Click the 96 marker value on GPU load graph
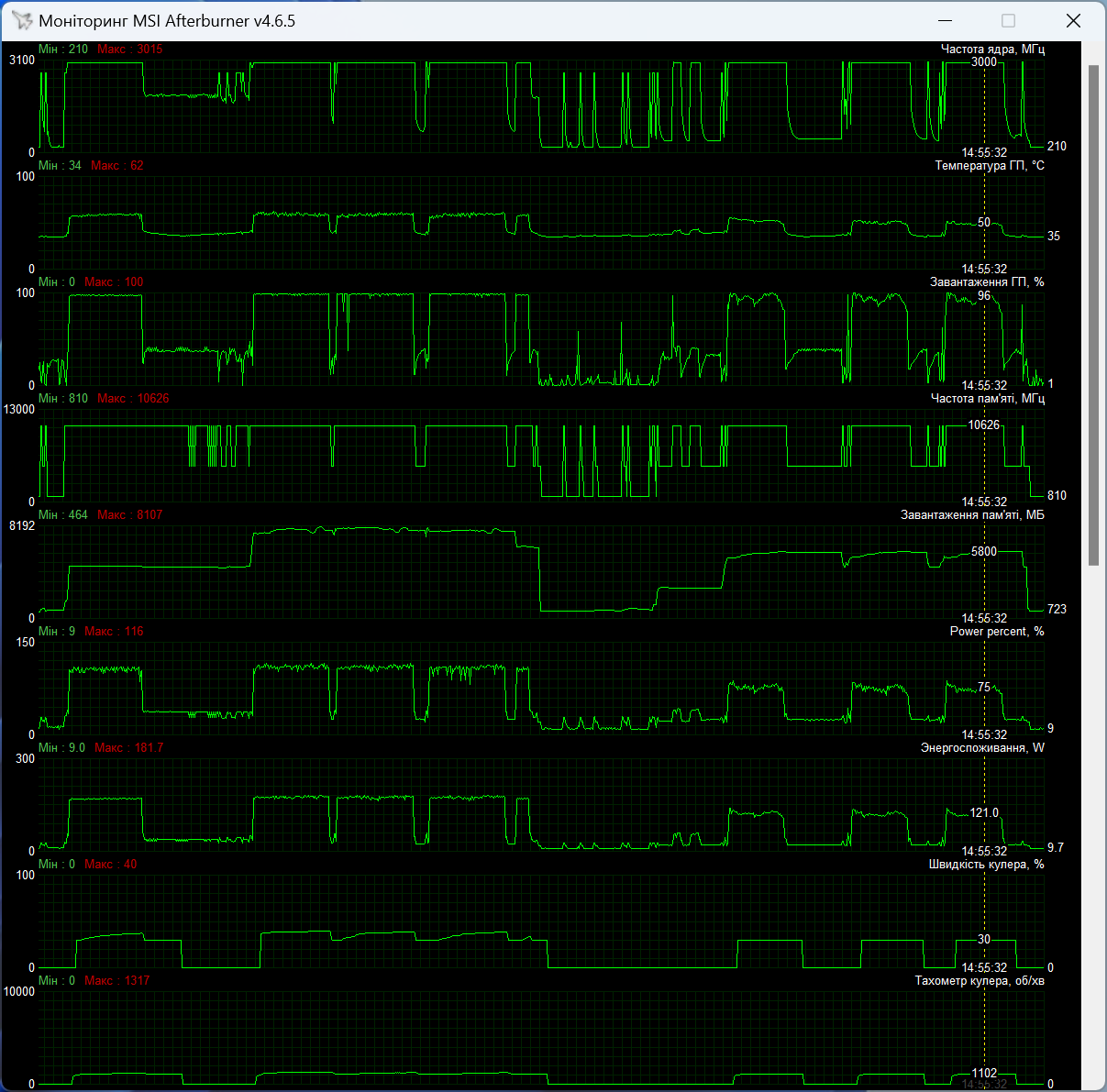This screenshot has width=1107, height=1092. [x=984, y=296]
